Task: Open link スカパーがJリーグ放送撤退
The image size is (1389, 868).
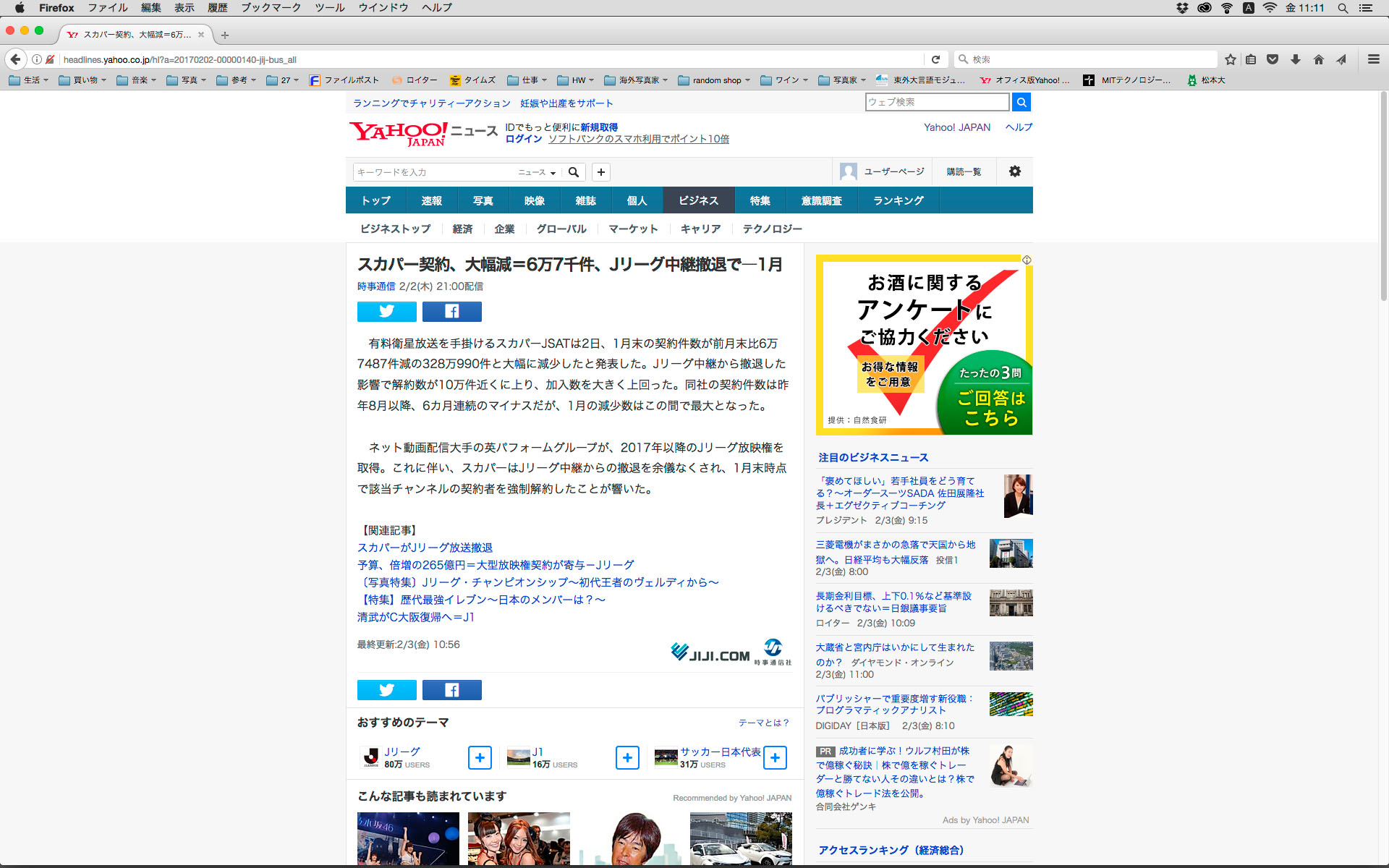Action: point(425,548)
